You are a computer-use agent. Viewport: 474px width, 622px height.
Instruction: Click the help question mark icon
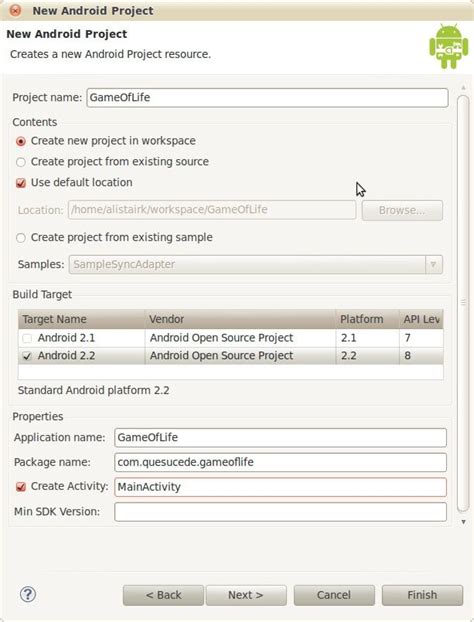[x=28, y=594]
